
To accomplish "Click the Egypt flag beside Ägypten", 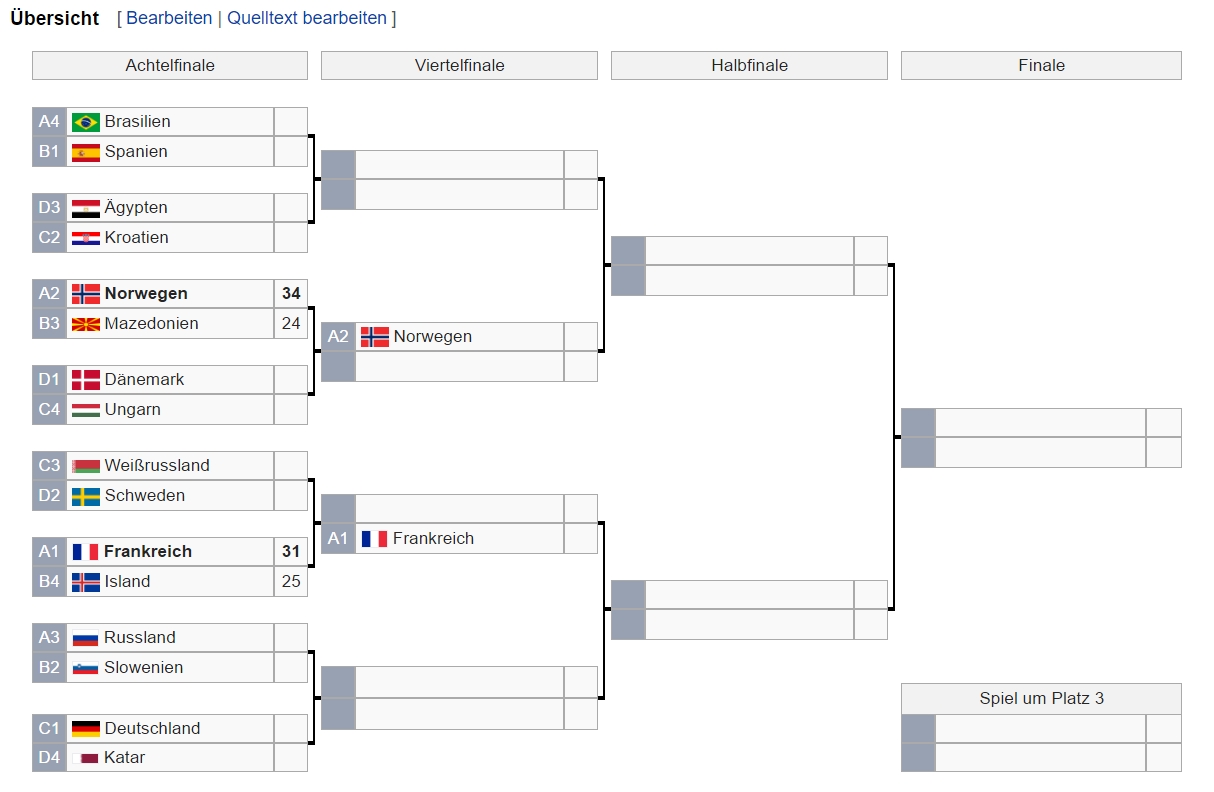I will point(86,208).
